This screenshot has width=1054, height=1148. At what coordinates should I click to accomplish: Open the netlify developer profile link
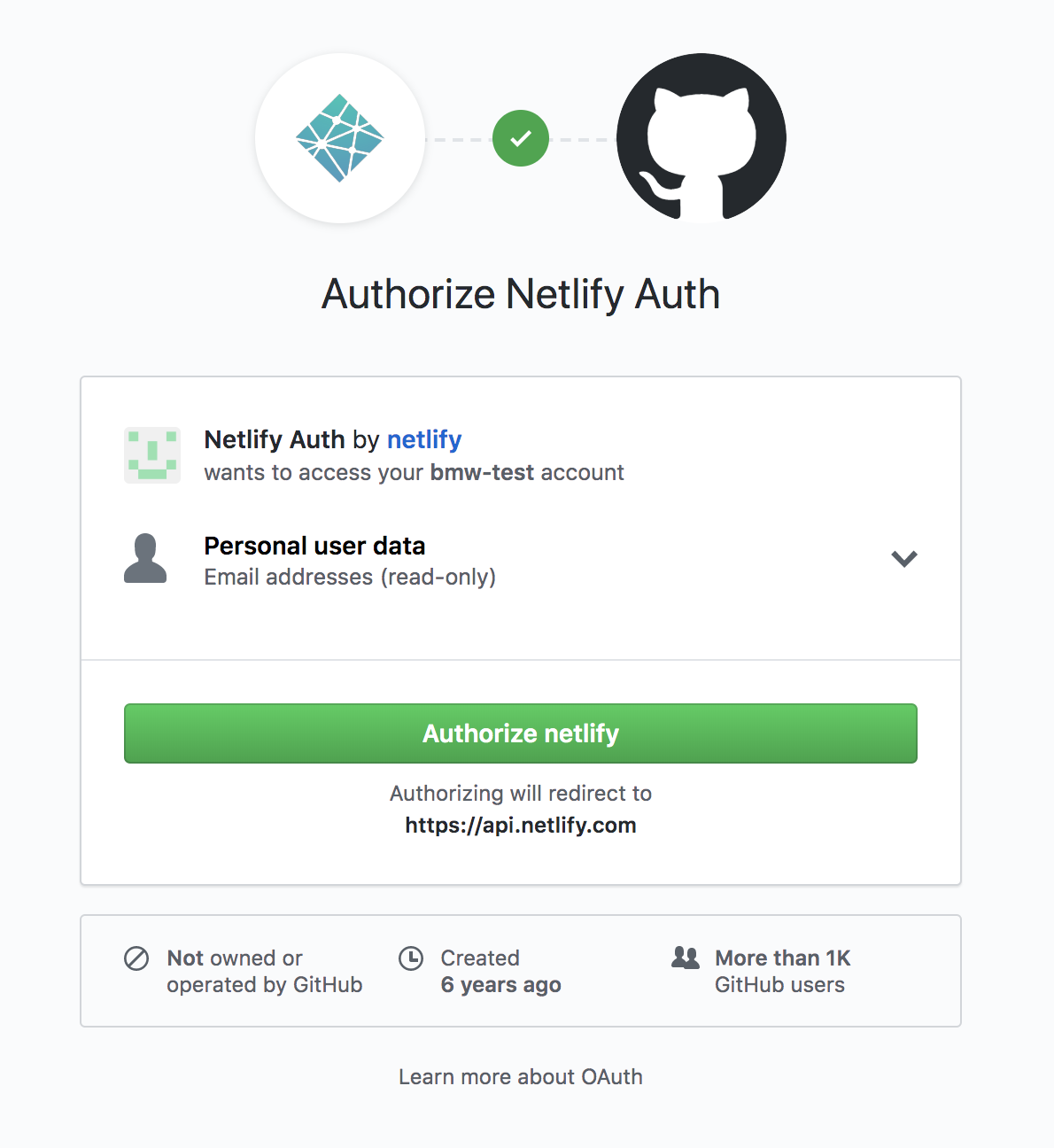(x=423, y=439)
